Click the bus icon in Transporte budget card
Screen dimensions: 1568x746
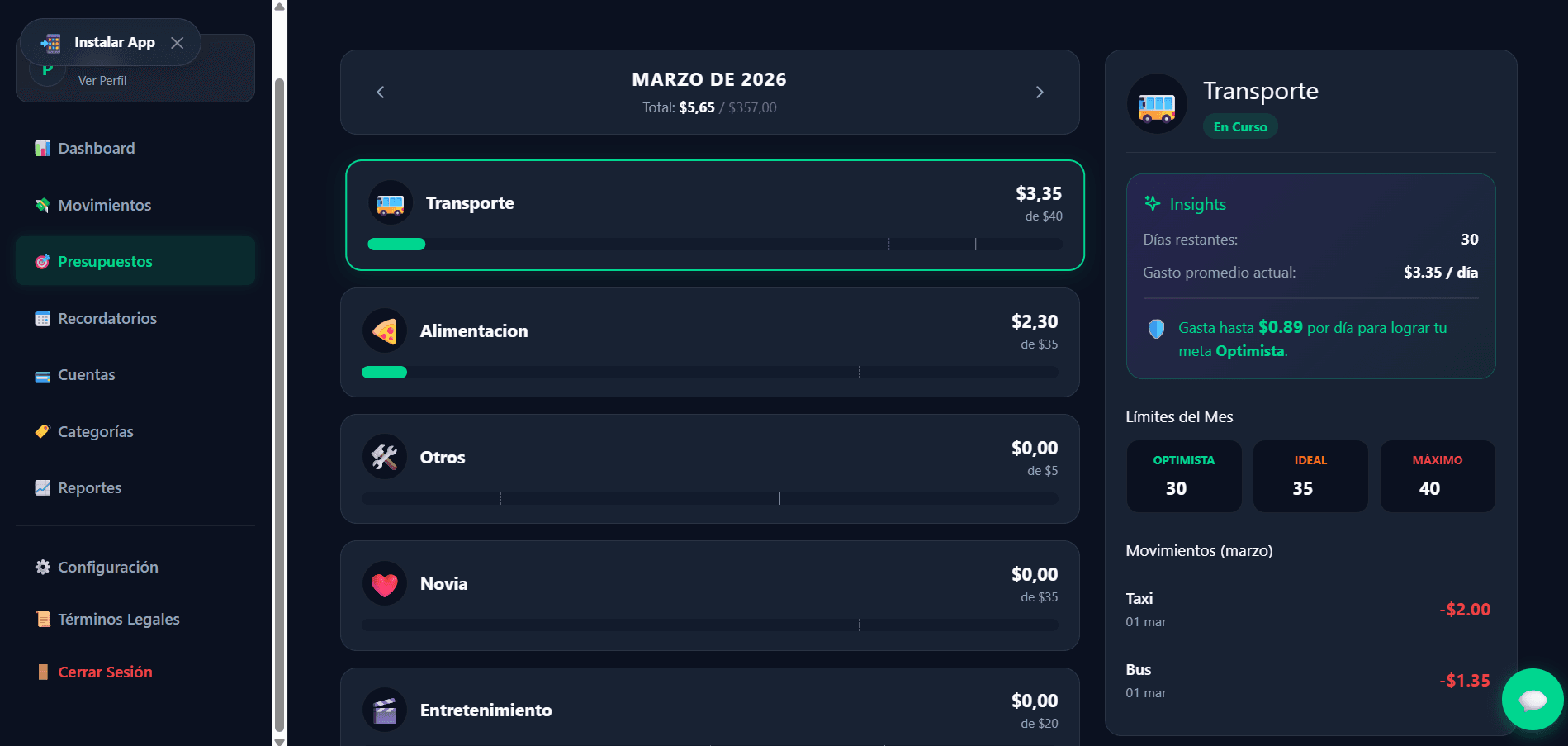[x=391, y=203]
